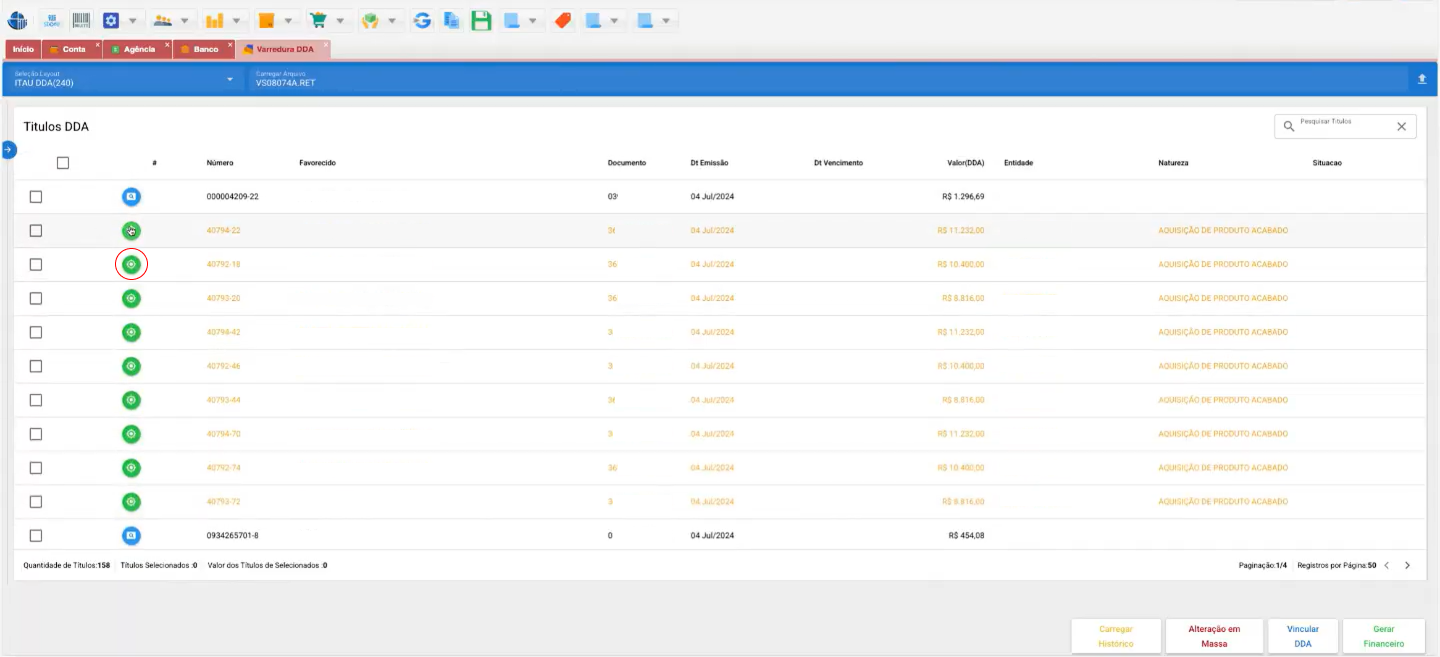
Task: Click the red price tag icon
Action: pos(563,20)
